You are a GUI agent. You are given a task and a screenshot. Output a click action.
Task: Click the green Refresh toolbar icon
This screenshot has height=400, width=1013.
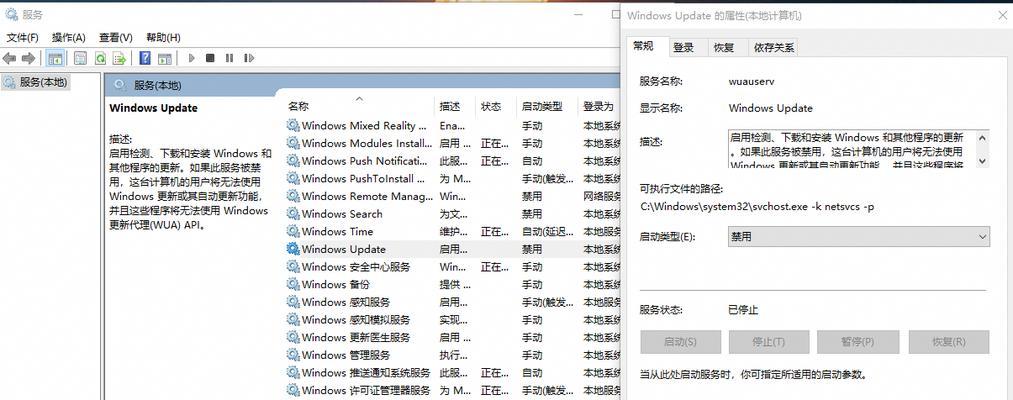point(100,58)
